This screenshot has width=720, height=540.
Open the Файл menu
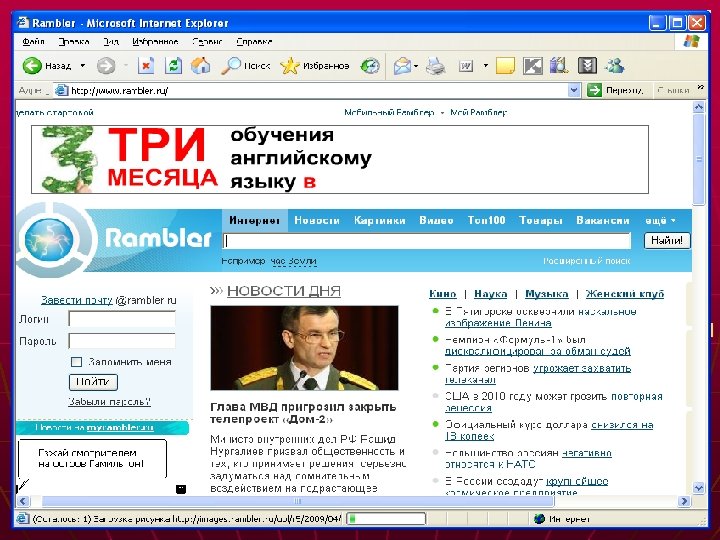click(34, 42)
